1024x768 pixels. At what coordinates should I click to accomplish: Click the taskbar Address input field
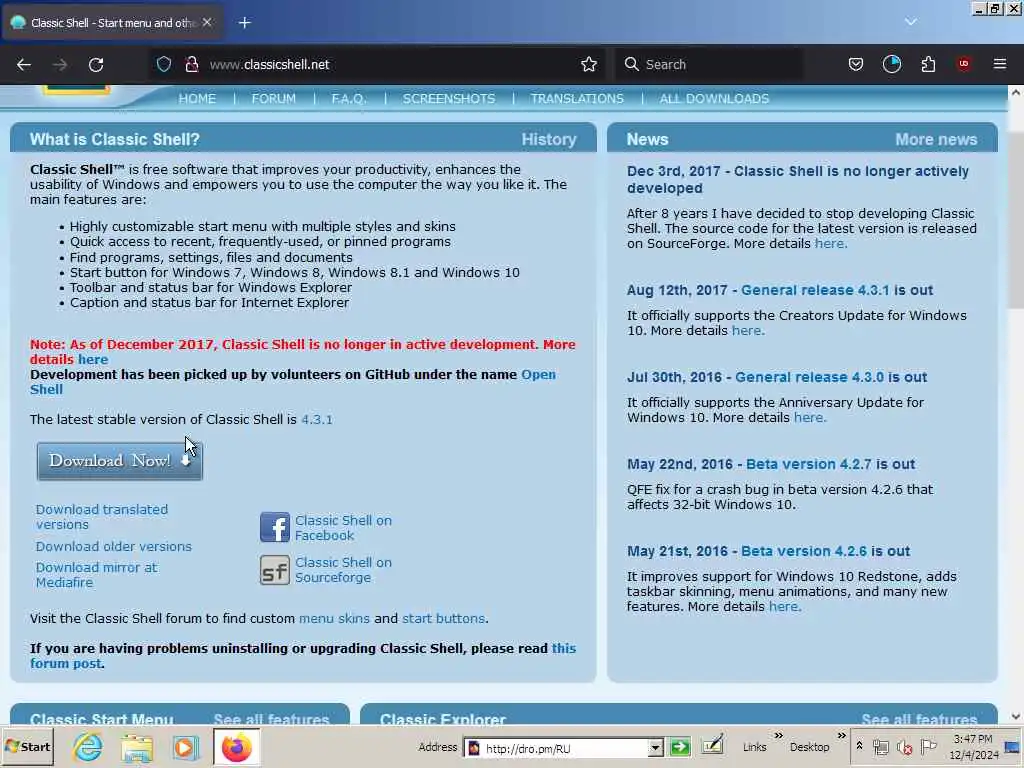click(565, 748)
